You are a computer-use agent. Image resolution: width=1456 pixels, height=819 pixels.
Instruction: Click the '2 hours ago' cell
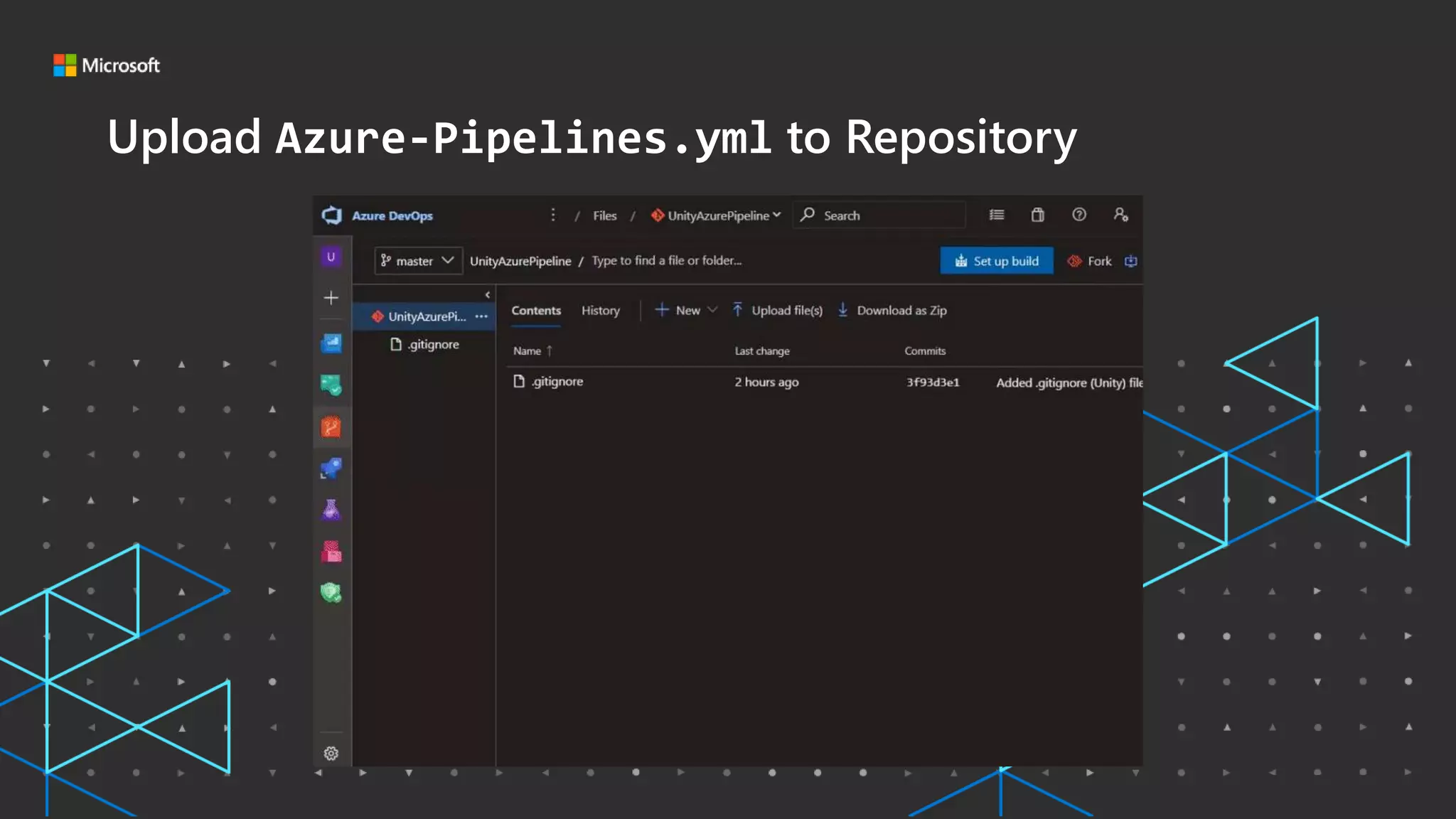(x=766, y=382)
